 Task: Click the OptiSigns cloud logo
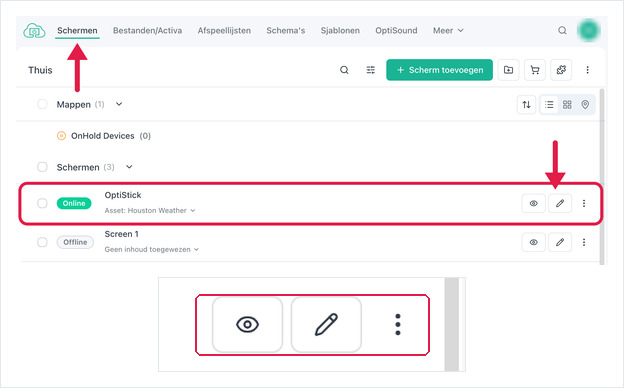(x=34, y=31)
